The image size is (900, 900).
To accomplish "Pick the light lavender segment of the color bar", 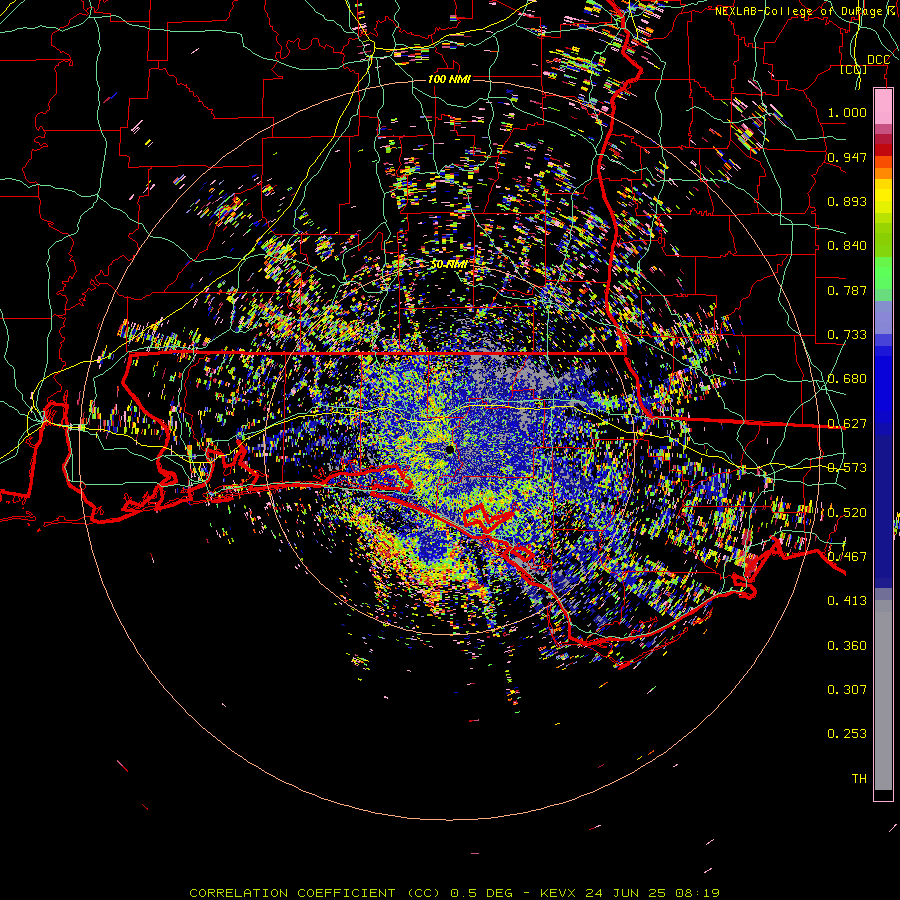I will pos(883,317).
